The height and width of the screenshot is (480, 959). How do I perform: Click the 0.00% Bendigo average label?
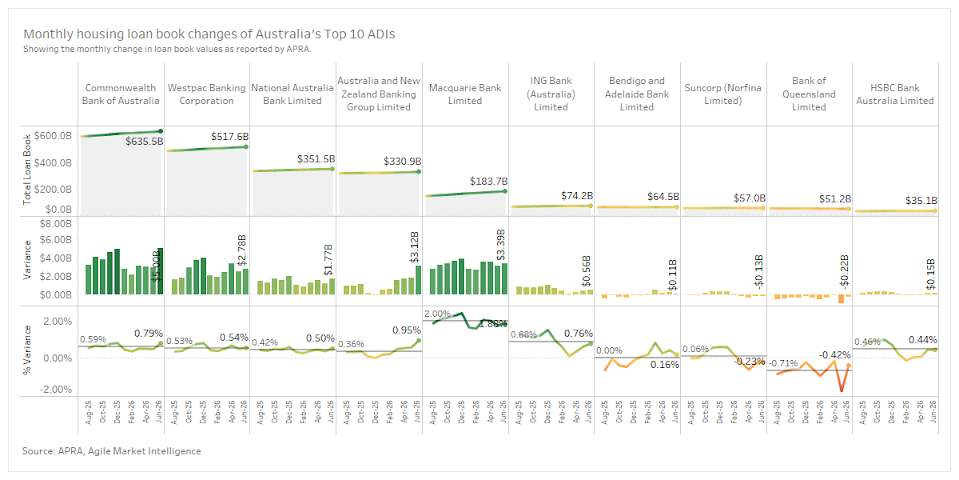point(610,351)
